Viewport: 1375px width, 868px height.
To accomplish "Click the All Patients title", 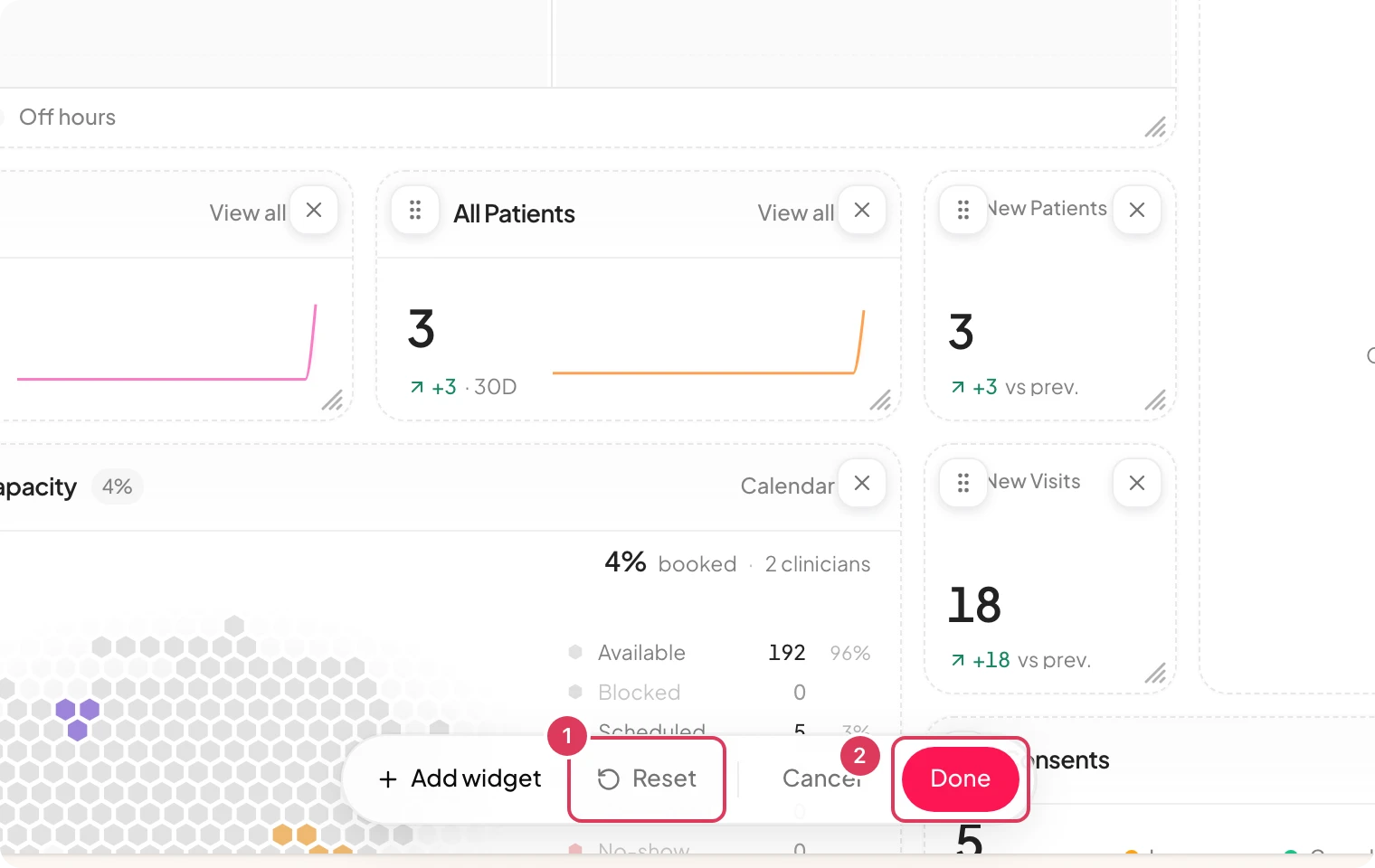I will (514, 214).
